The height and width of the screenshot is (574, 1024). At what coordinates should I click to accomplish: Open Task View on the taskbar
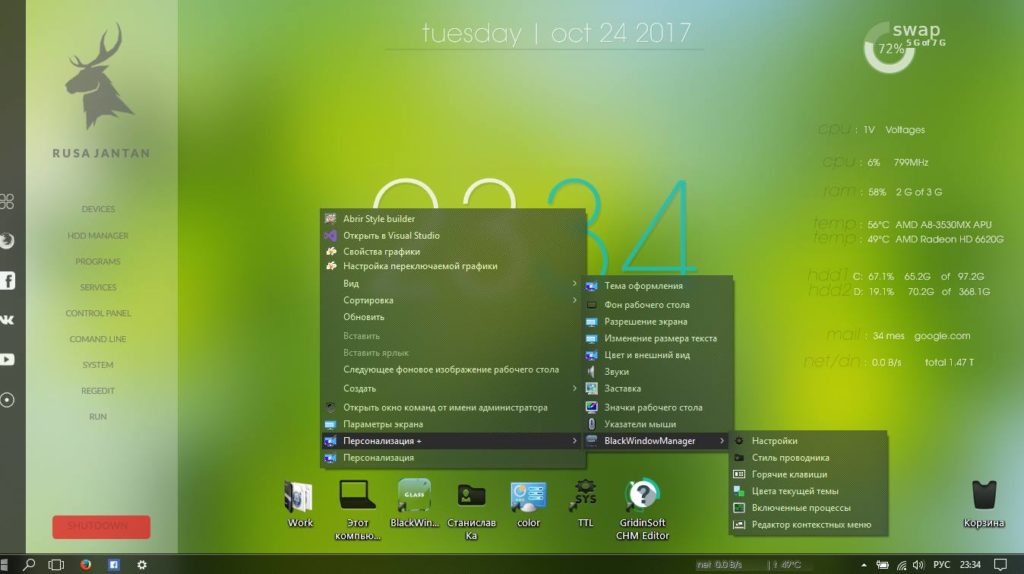[x=56, y=564]
